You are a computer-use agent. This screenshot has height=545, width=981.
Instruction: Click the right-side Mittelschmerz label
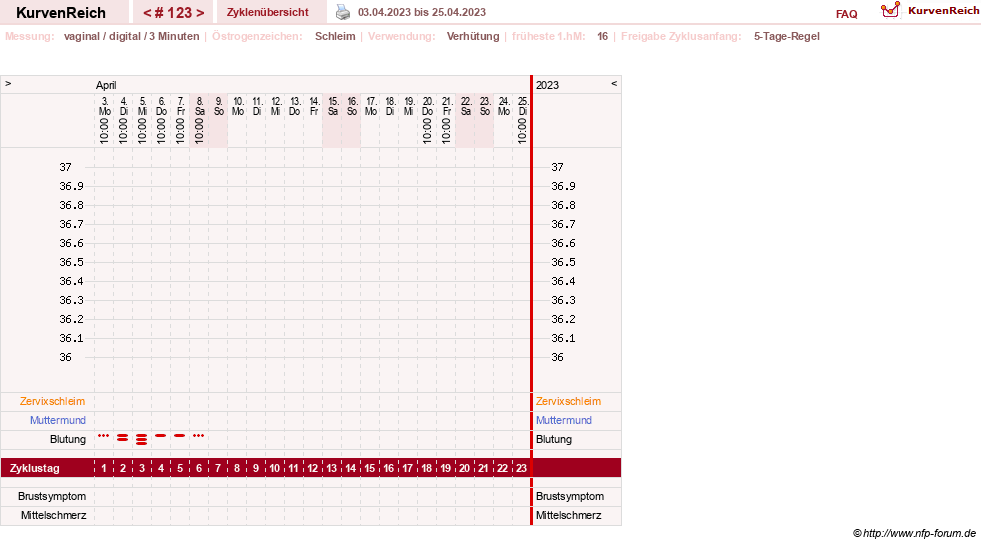pyautogui.click(x=568, y=515)
